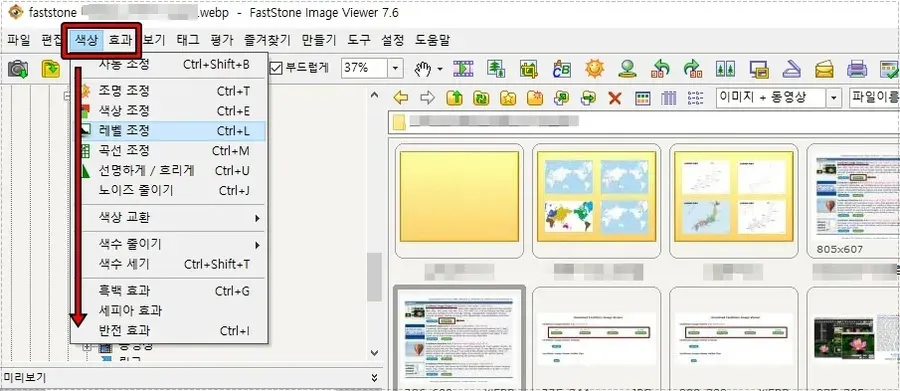
Task: Choose 색수 세기 from the menu
Action: point(169,264)
